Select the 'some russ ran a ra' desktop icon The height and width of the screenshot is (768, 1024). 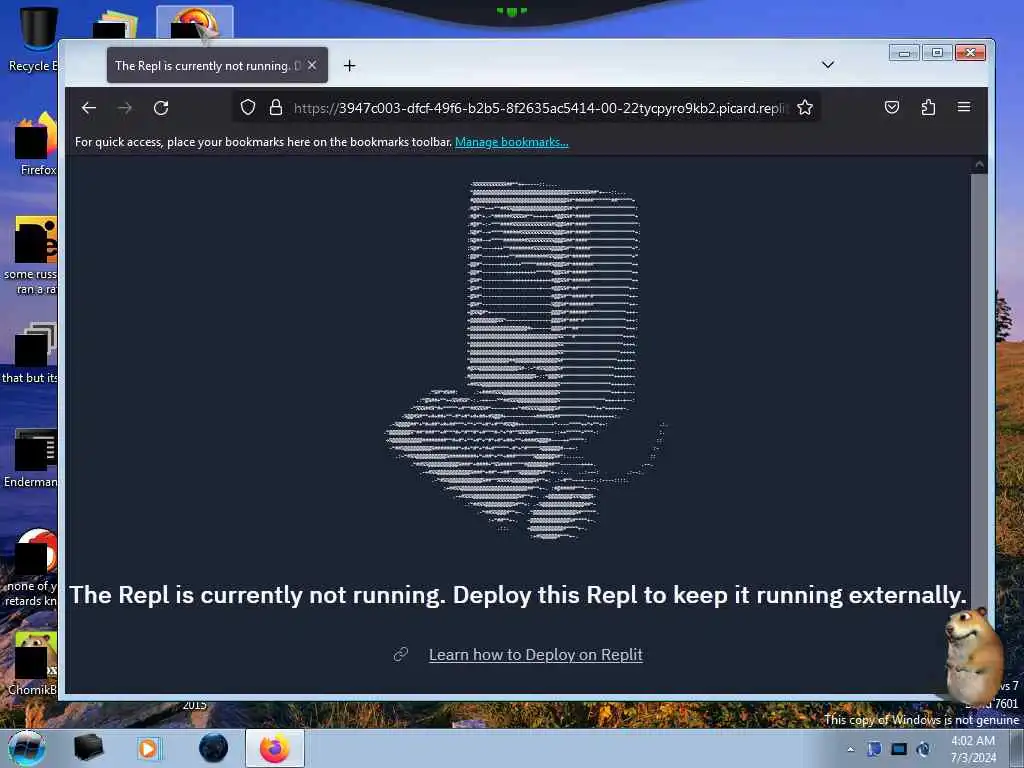click(31, 255)
